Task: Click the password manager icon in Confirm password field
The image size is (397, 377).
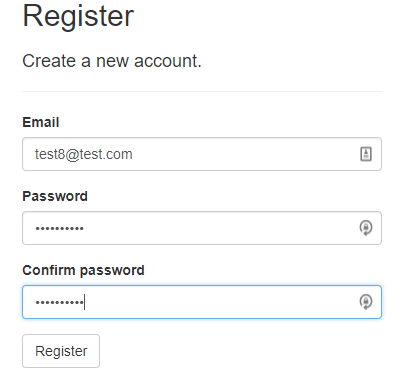Action: [366, 302]
